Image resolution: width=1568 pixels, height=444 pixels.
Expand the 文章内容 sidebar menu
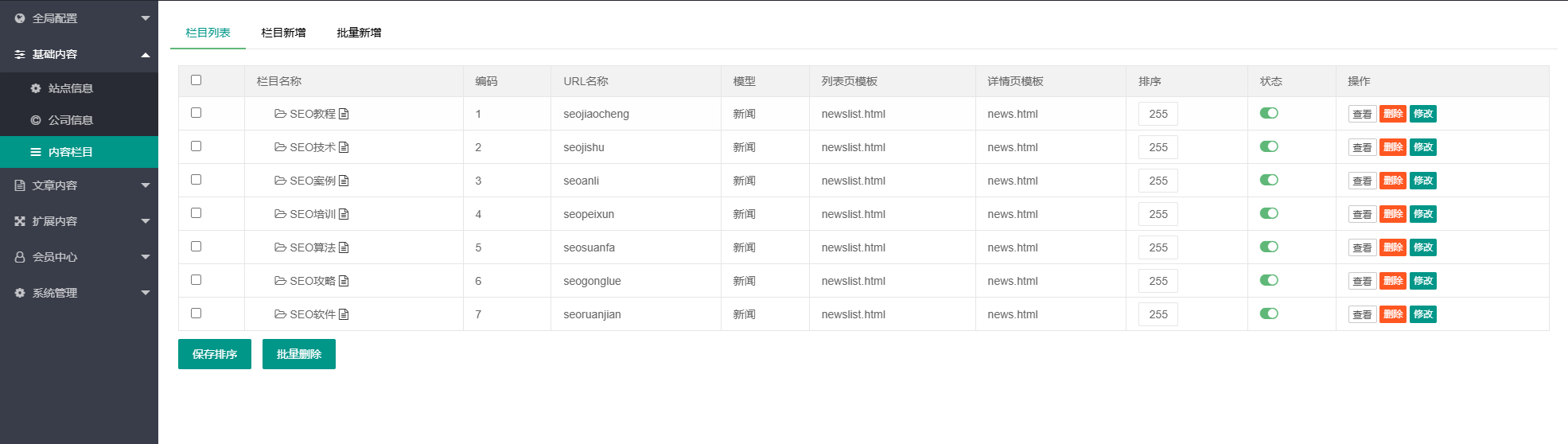tap(79, 185)
